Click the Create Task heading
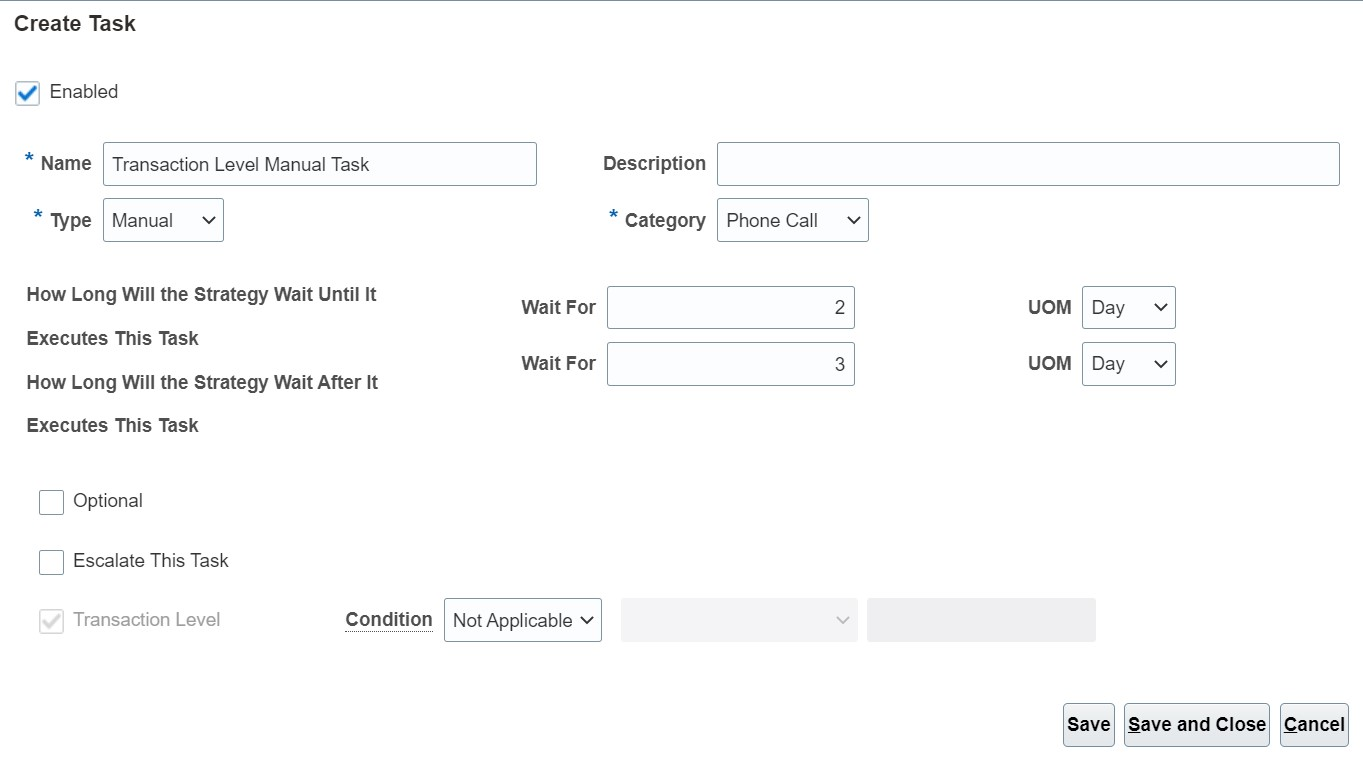 click(x=75, y=24)
